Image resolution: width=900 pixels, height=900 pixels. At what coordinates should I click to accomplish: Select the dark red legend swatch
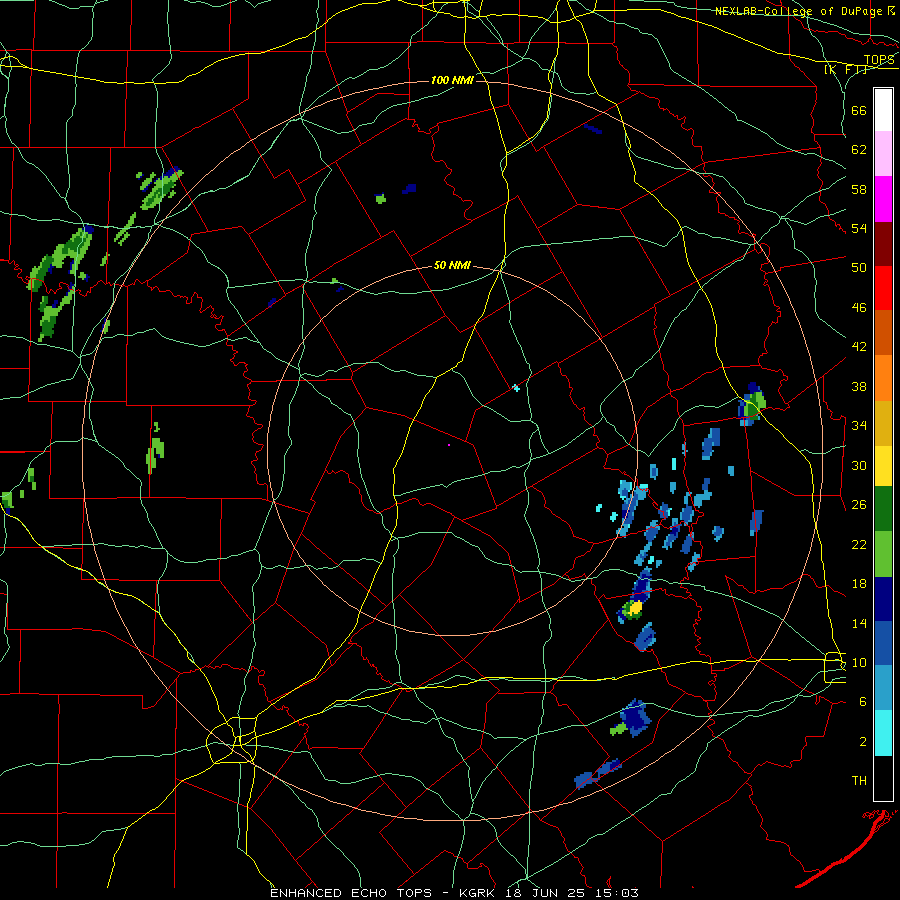[883, 244]
